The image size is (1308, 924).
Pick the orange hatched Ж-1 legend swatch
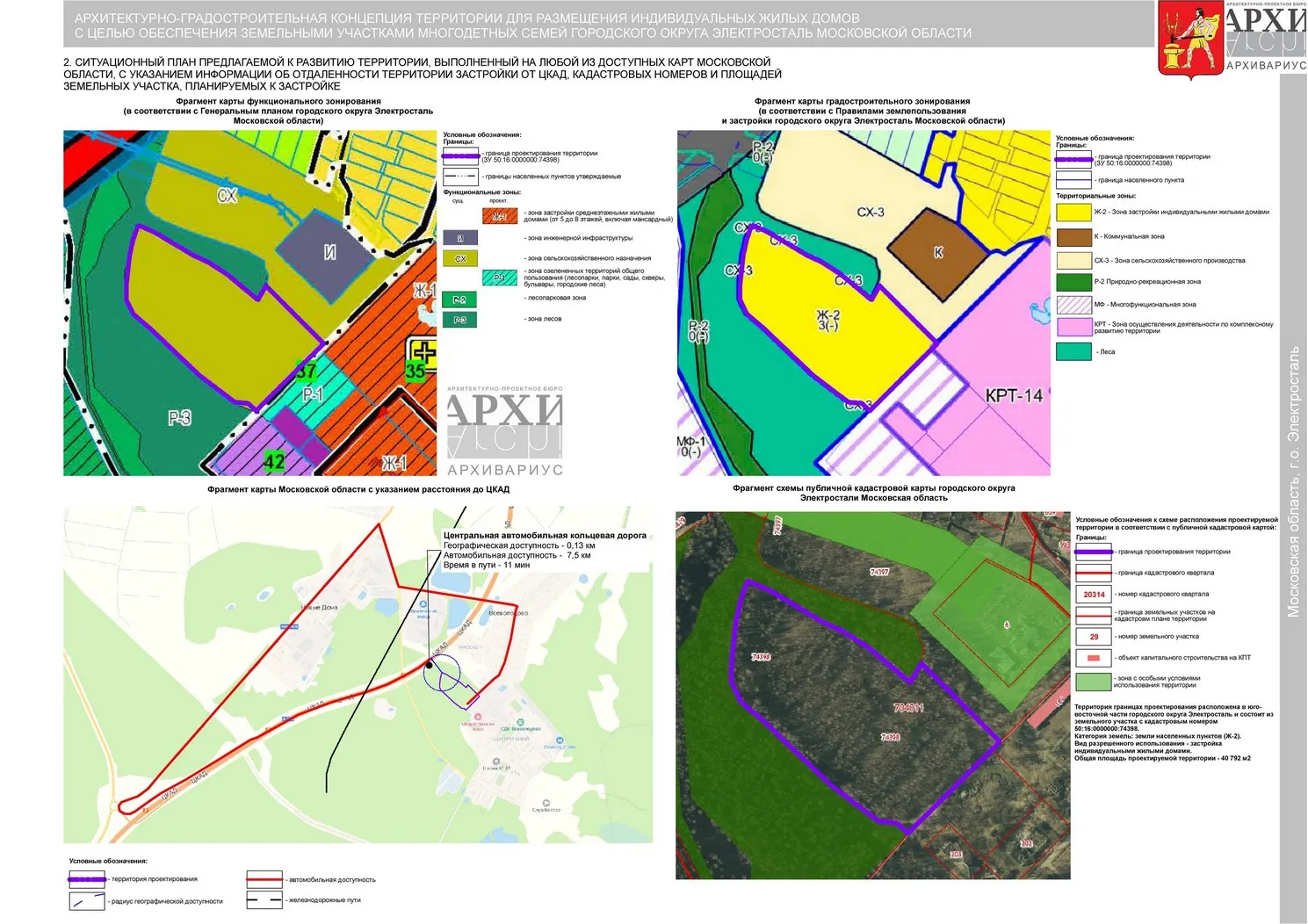pos(499,216)
